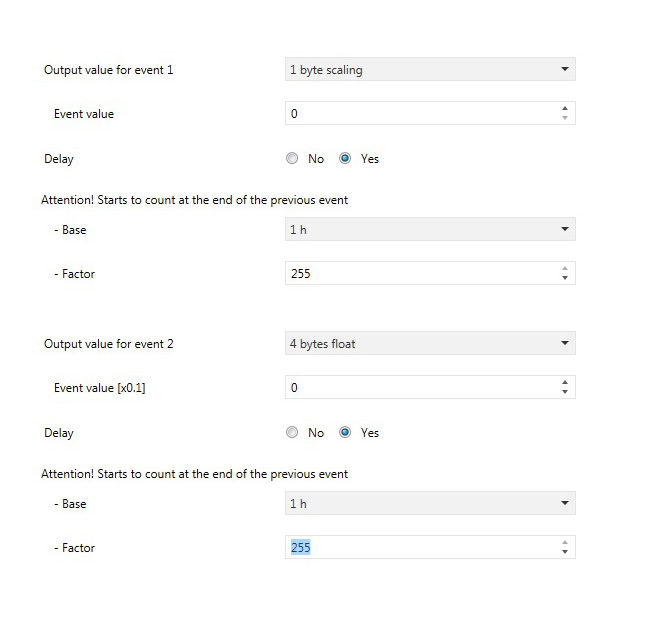Expand the event 2 delay Base dropdown

(x=430, y=504)
